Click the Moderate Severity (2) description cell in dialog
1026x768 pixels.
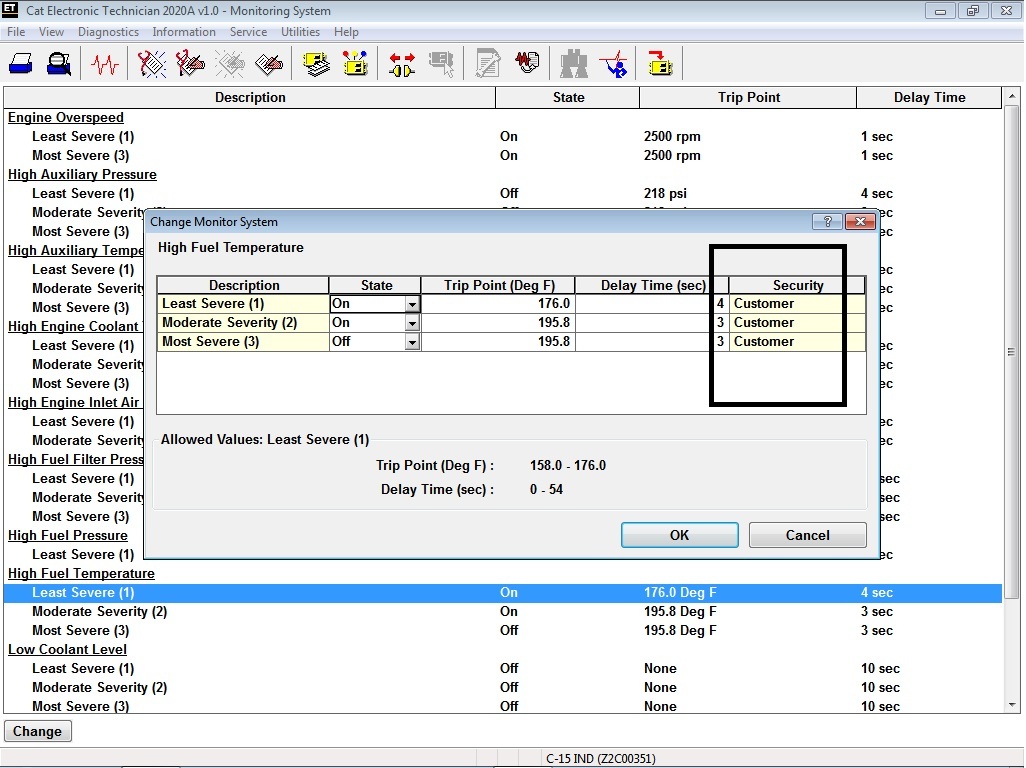point(243,323)
